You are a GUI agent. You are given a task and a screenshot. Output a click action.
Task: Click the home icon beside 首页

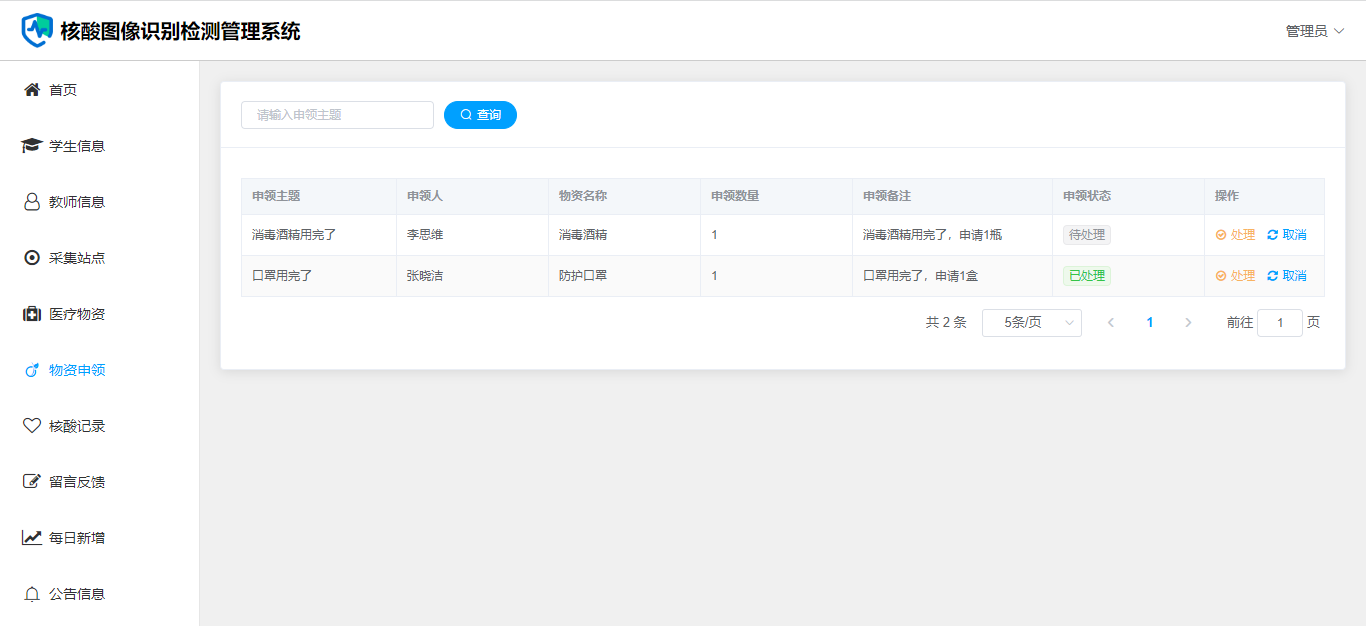(32, 90)
